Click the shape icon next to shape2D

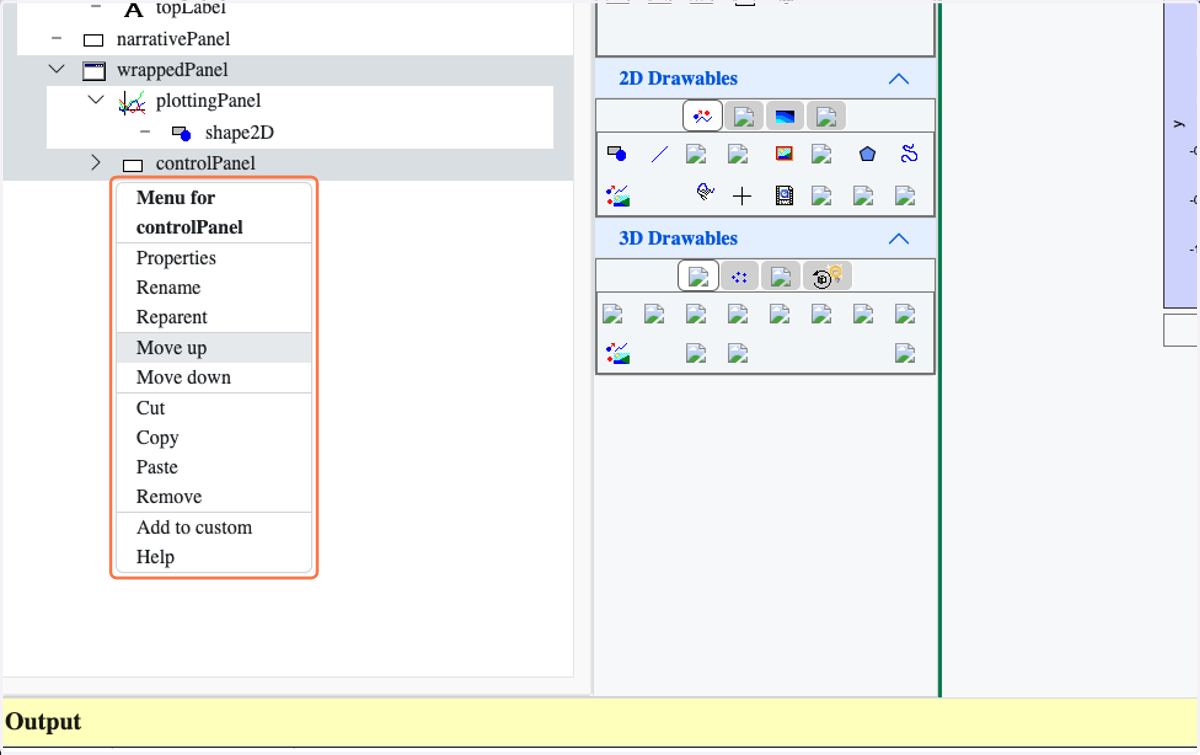pyautogui.click(x=181, y=133)
